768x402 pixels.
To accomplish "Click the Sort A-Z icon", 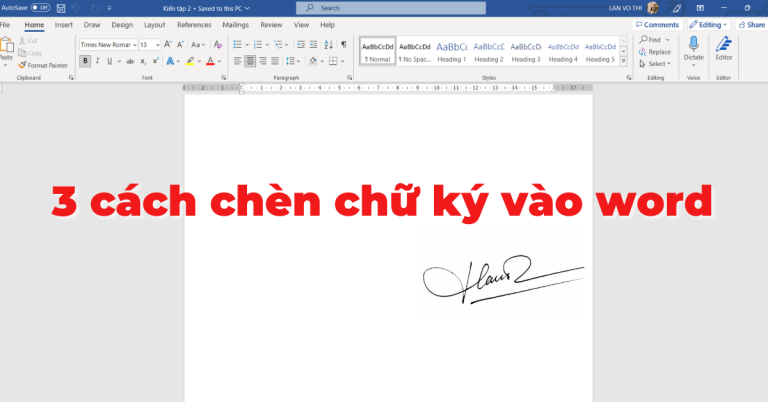I will (329, 45).
